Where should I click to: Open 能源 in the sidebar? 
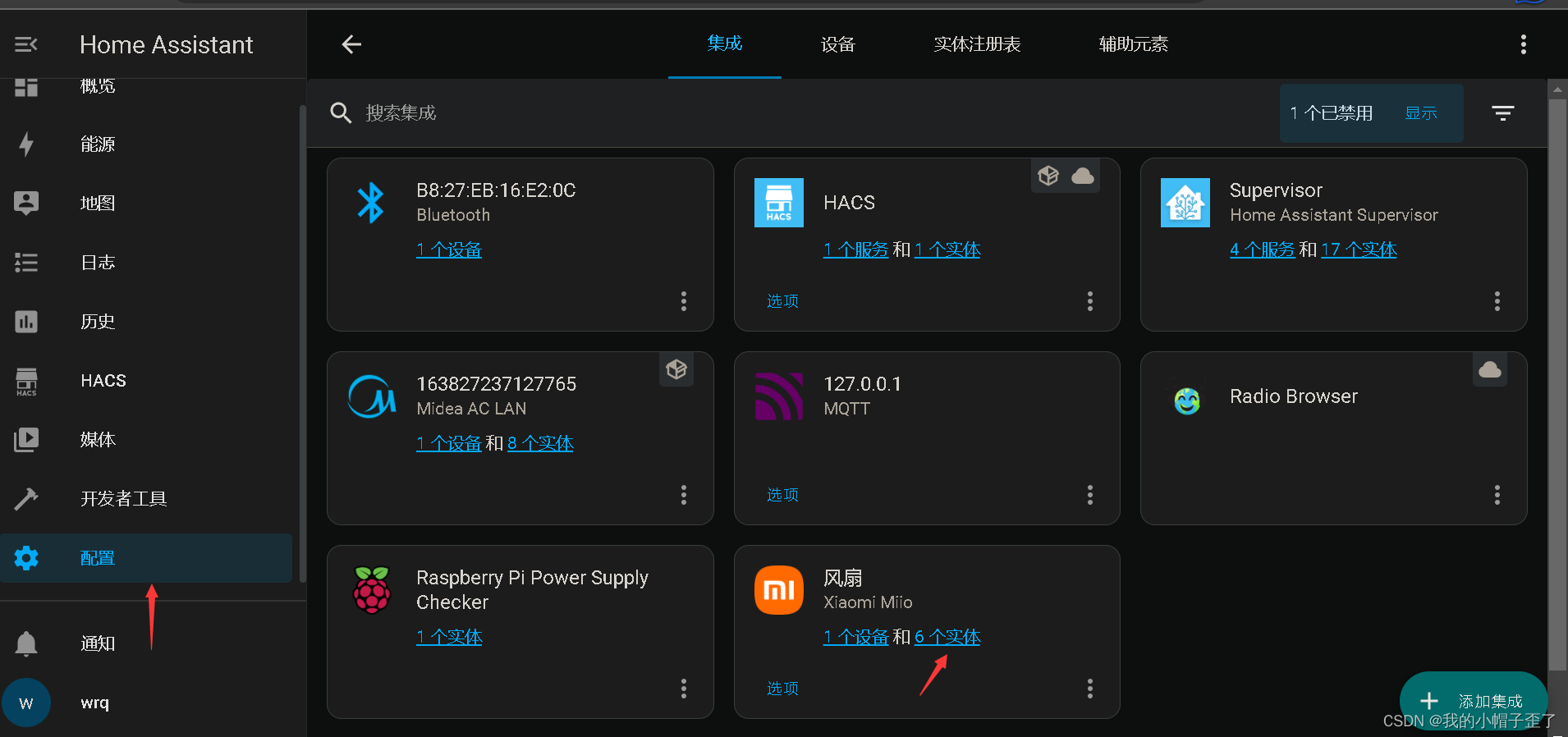coord(146,144)
